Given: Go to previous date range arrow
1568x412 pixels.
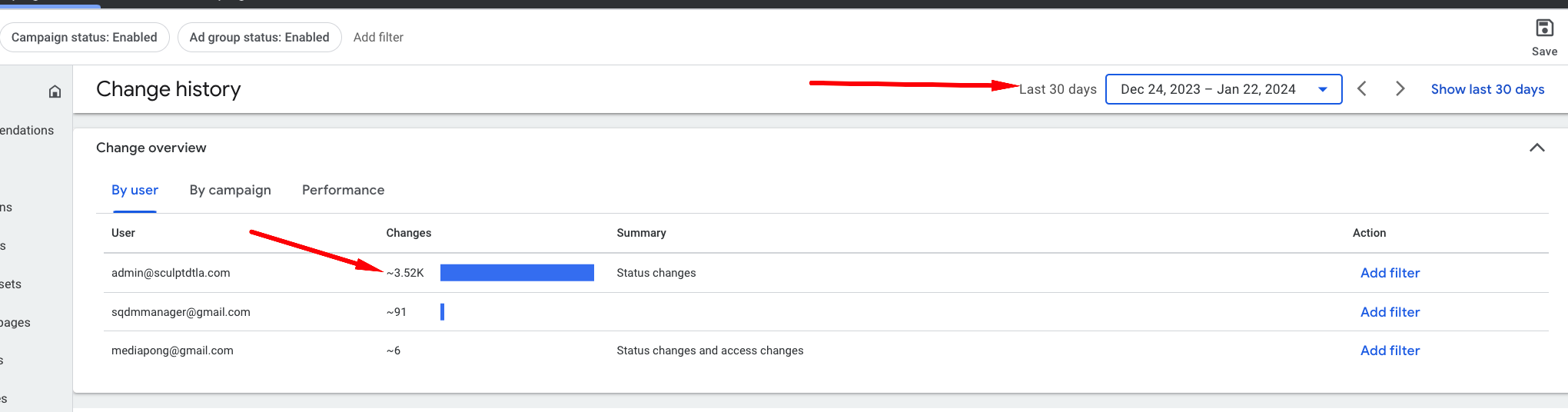Looking at the screenshot, I should coord(1362,89).
